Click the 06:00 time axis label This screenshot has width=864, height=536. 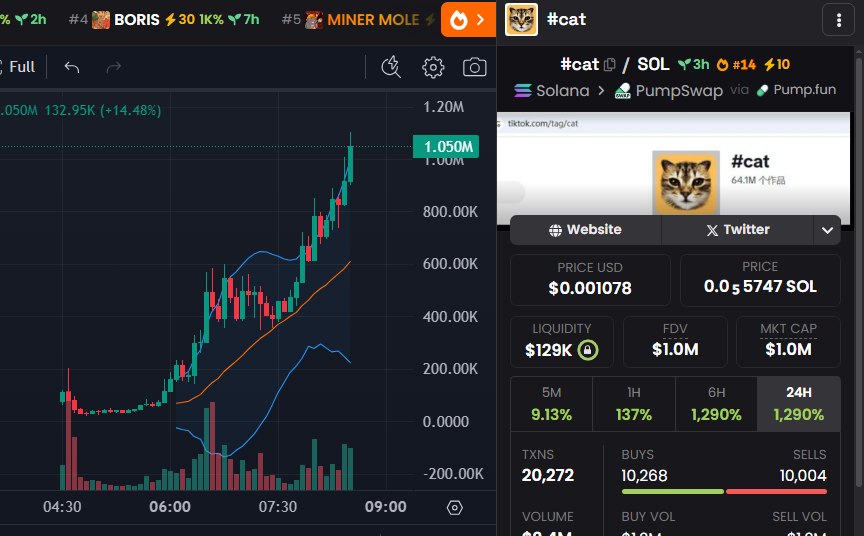[170, 507]
